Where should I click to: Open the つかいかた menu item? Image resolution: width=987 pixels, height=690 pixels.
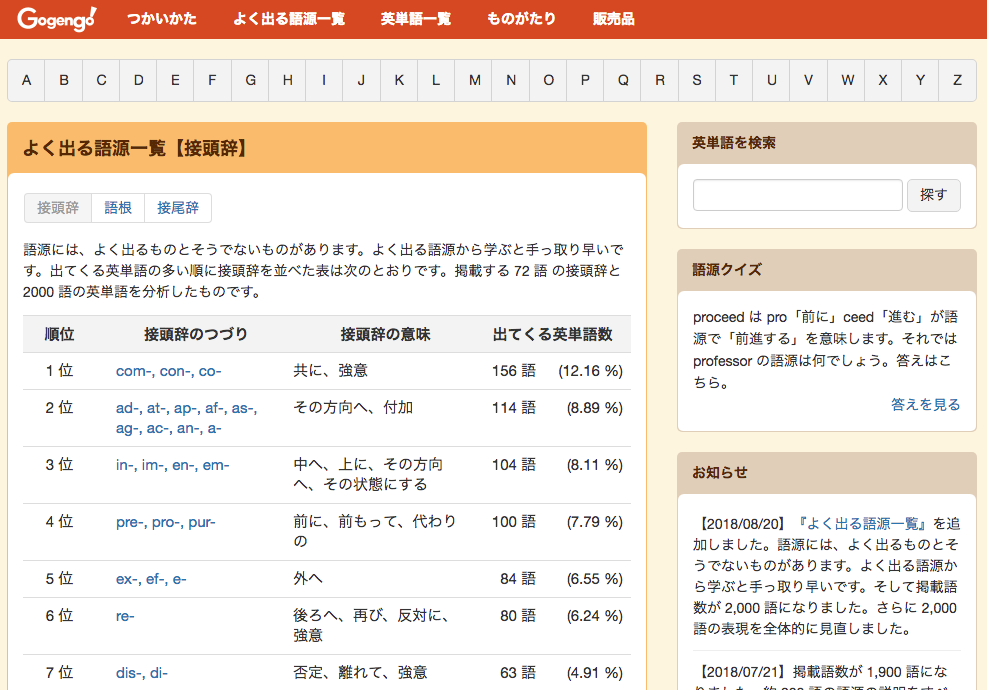click(162, 19)
